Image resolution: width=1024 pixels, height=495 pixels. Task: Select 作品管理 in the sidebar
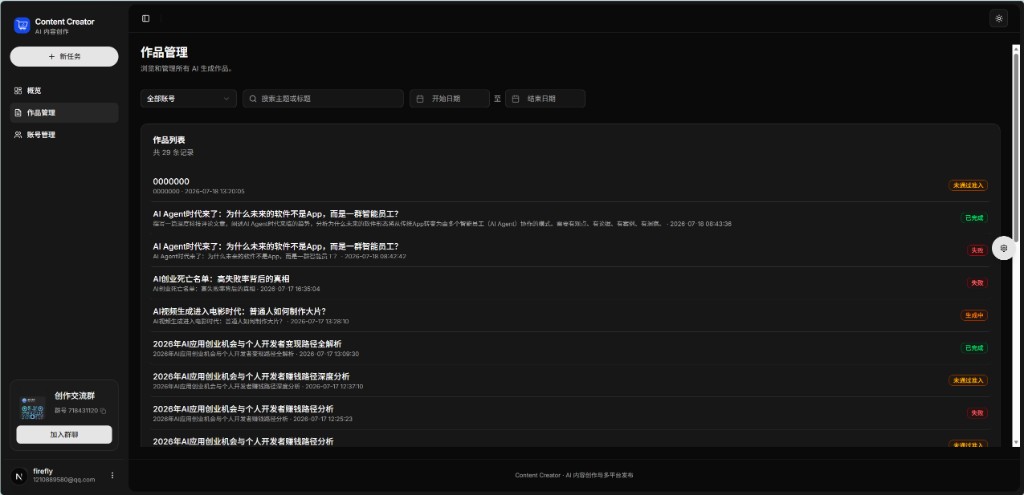coord(64,113)
